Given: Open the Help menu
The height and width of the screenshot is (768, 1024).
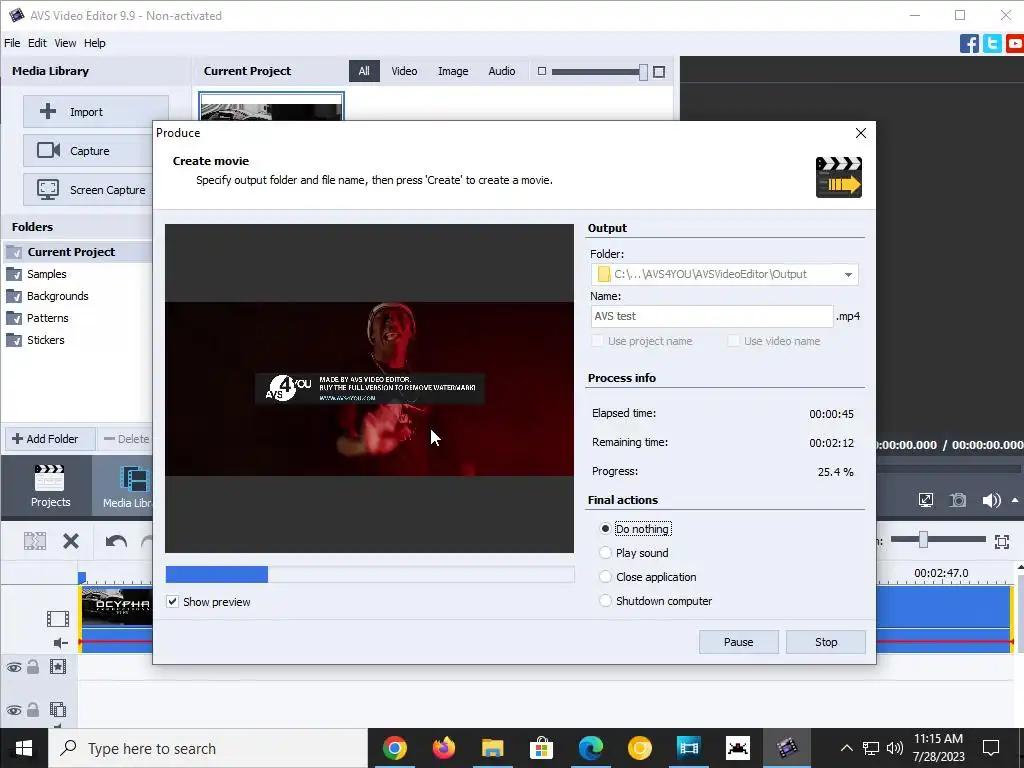Looking at the screenshot, I should (95, 43).
